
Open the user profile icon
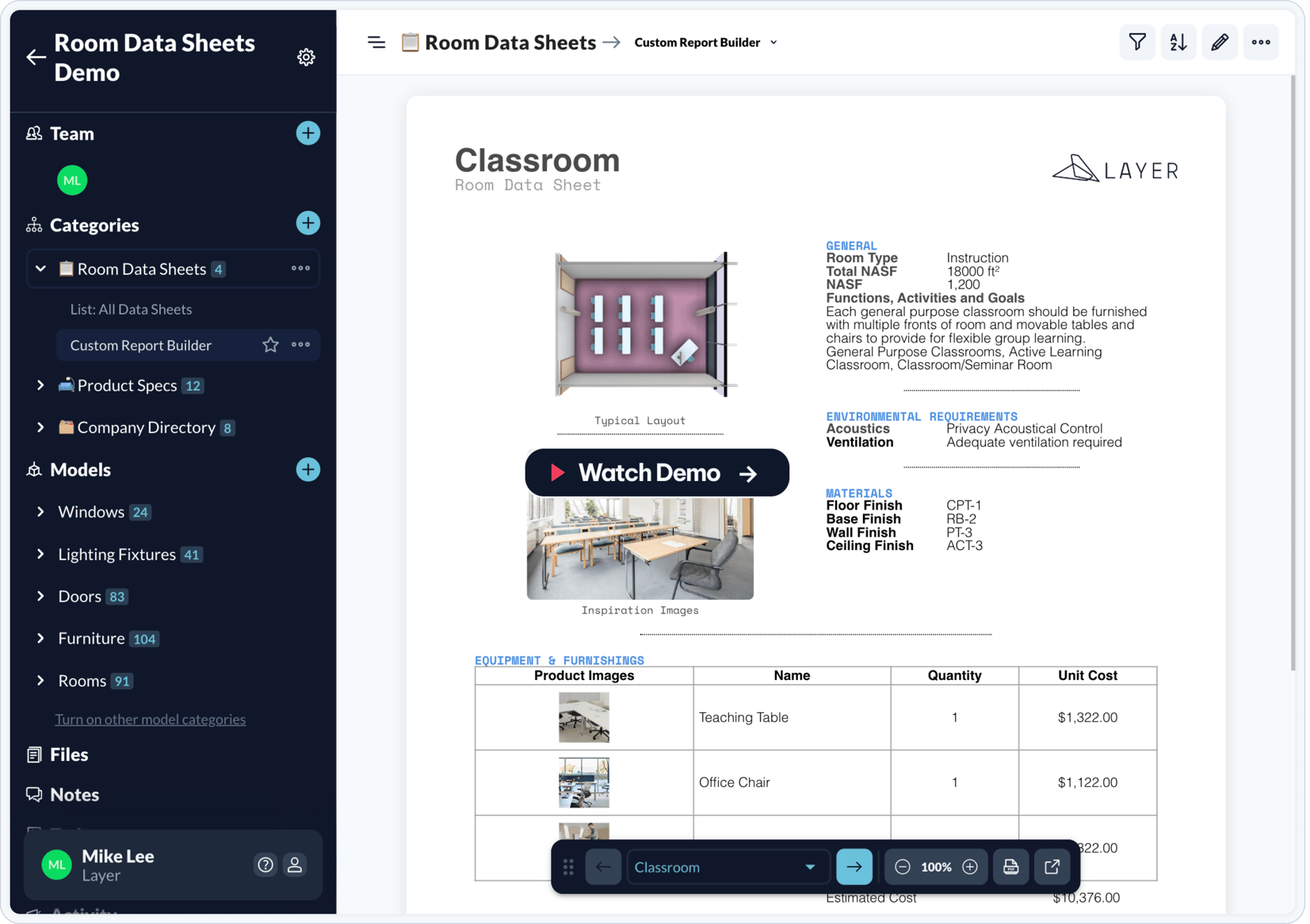295,865
